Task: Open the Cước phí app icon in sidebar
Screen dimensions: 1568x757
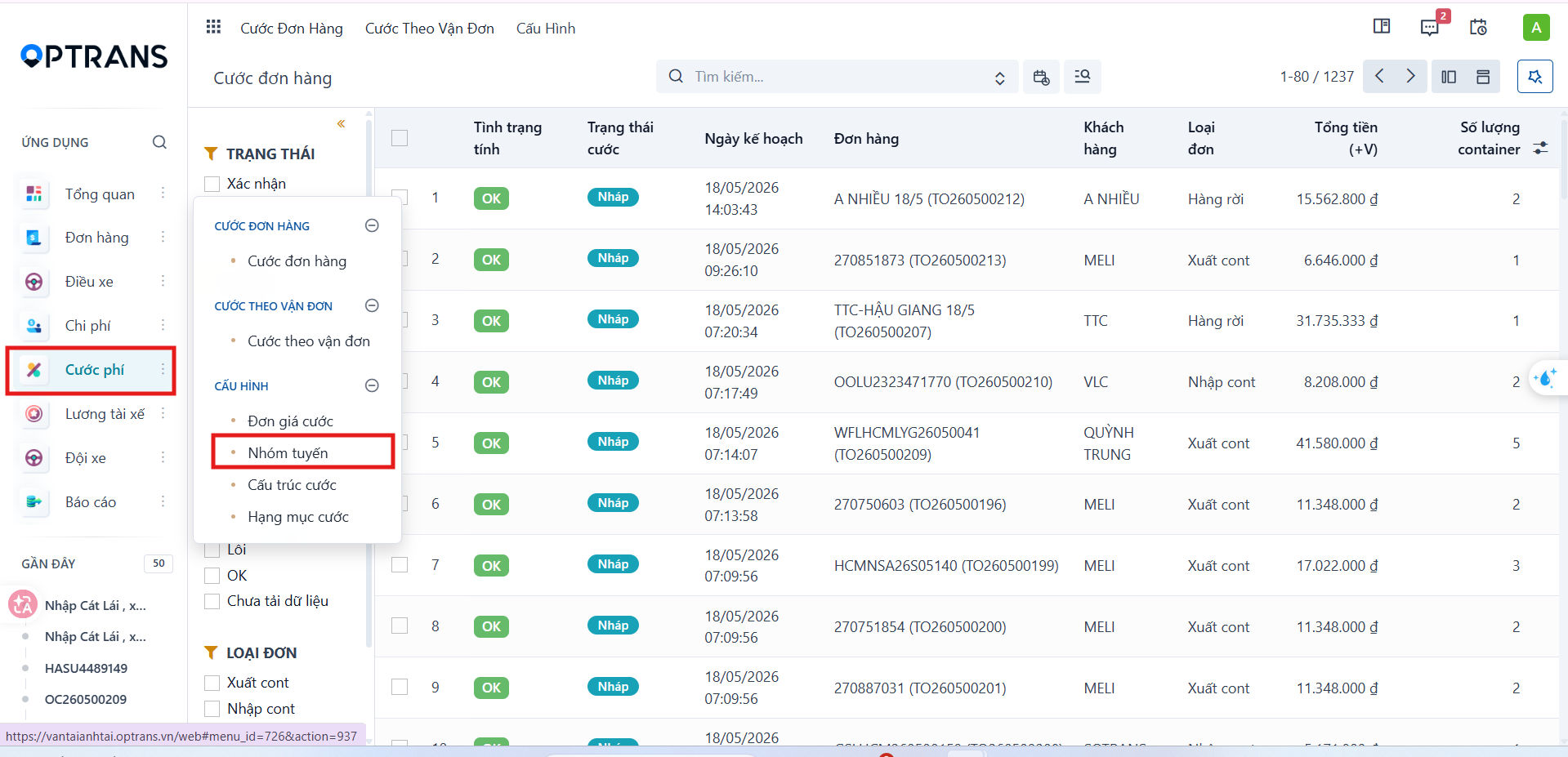Action: [x=34, y=370]
